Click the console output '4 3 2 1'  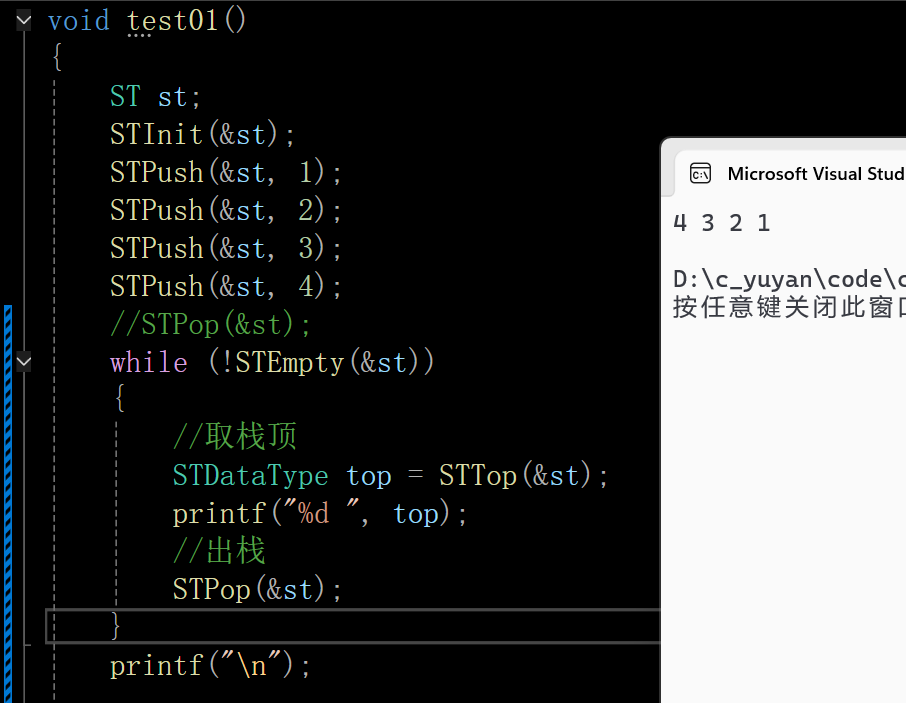(x=722, y=223)
